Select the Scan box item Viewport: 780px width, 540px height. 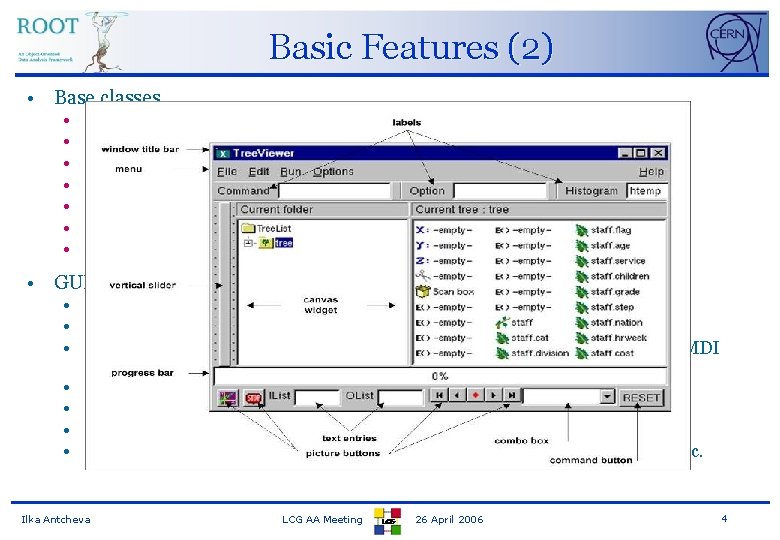tap(445, 291)
